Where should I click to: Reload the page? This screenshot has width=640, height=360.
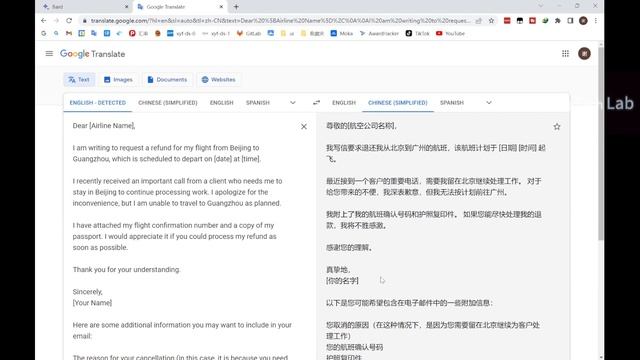coord(69,20)
